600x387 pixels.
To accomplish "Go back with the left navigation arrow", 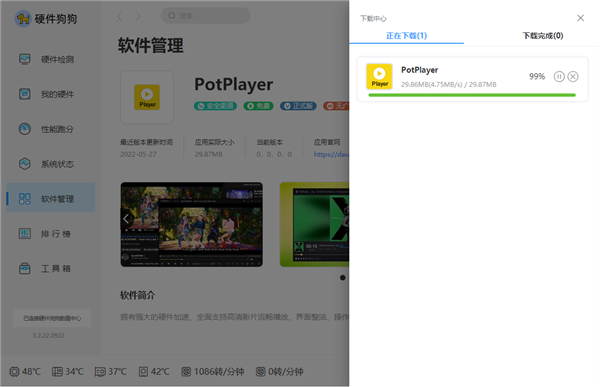I will pos(120,16).
